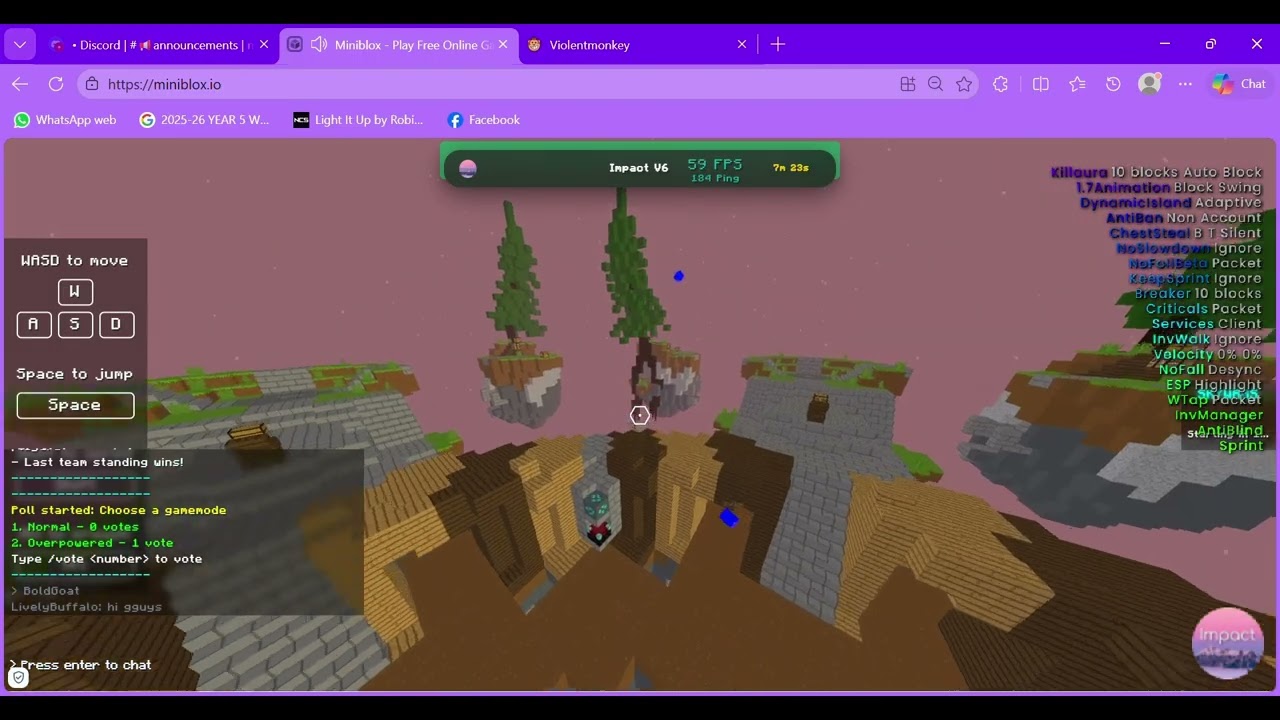This screenshot has width=1280, height=720.
Task: Open the Impact client logo button
Action: tap(1228, 643)
